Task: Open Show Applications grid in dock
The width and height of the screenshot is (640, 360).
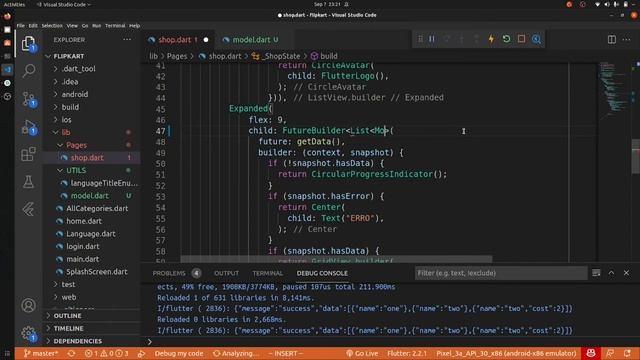Action: pyautogui.click(x=7, y=353)
